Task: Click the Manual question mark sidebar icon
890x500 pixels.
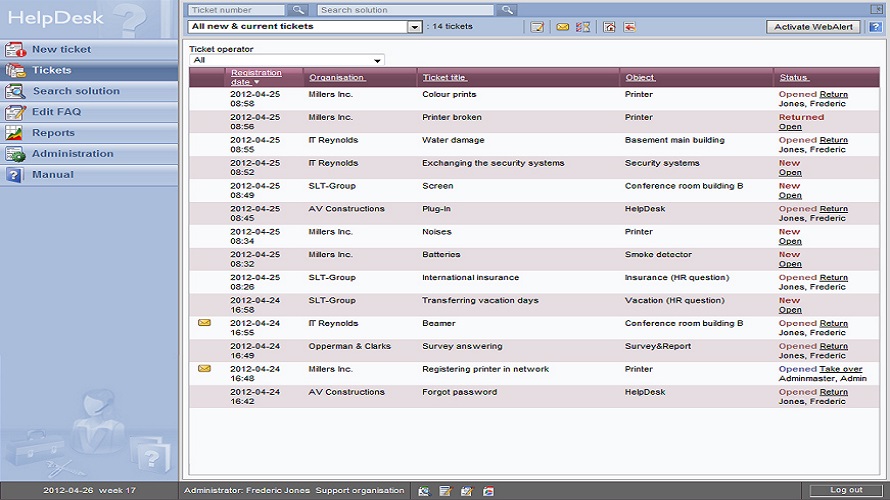Action: click(x=14, y=175)
